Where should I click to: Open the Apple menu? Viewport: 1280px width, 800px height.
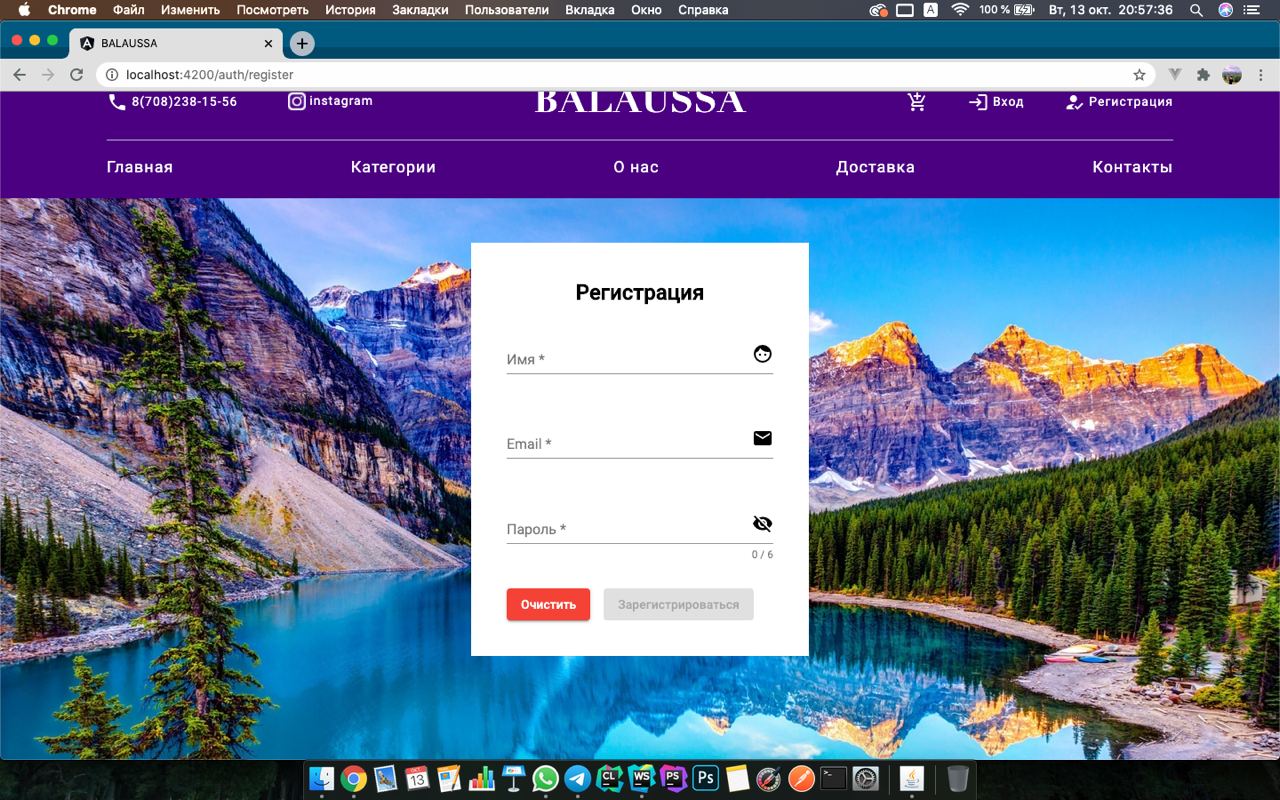24,10
